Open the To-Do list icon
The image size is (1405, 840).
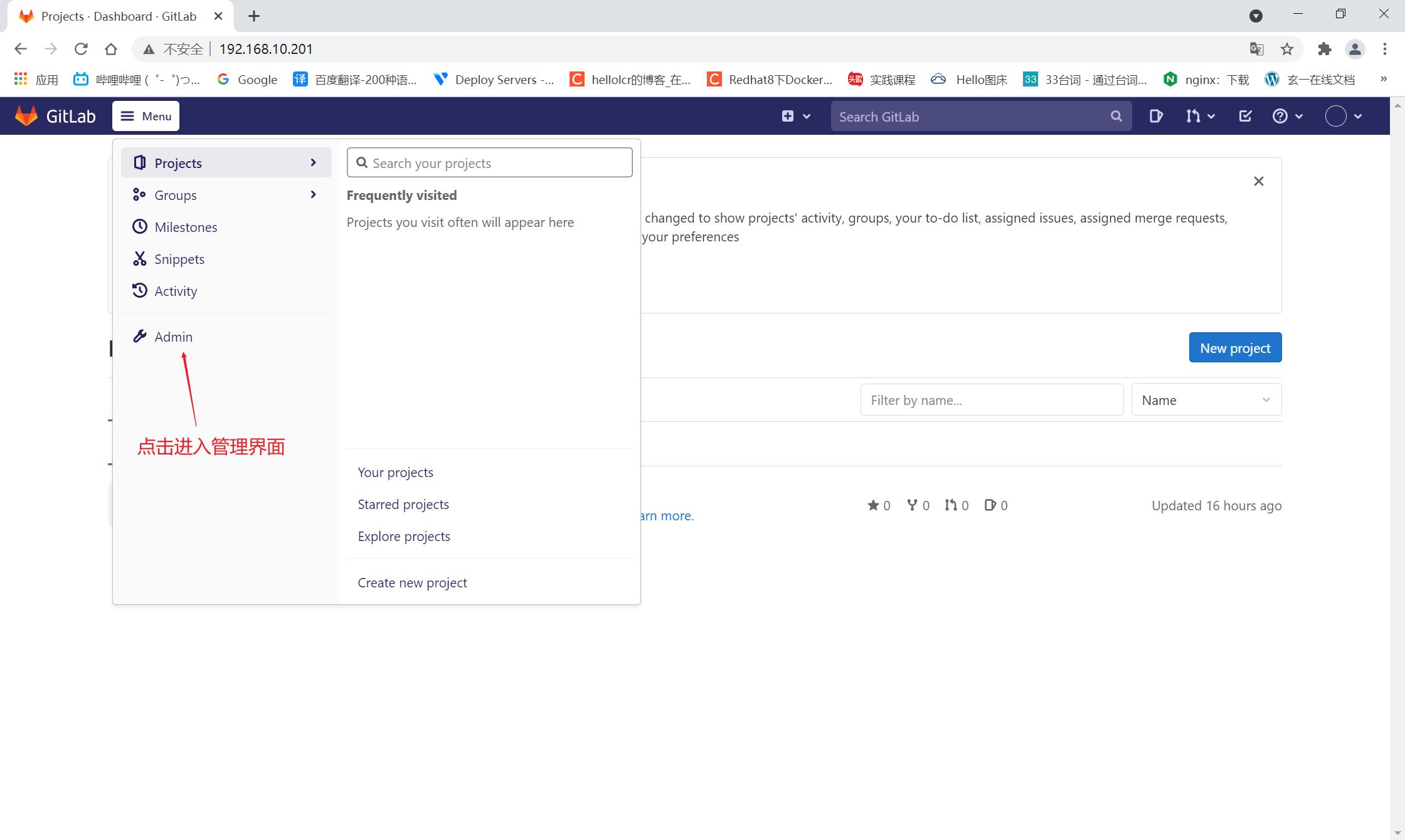(1245, 116)
